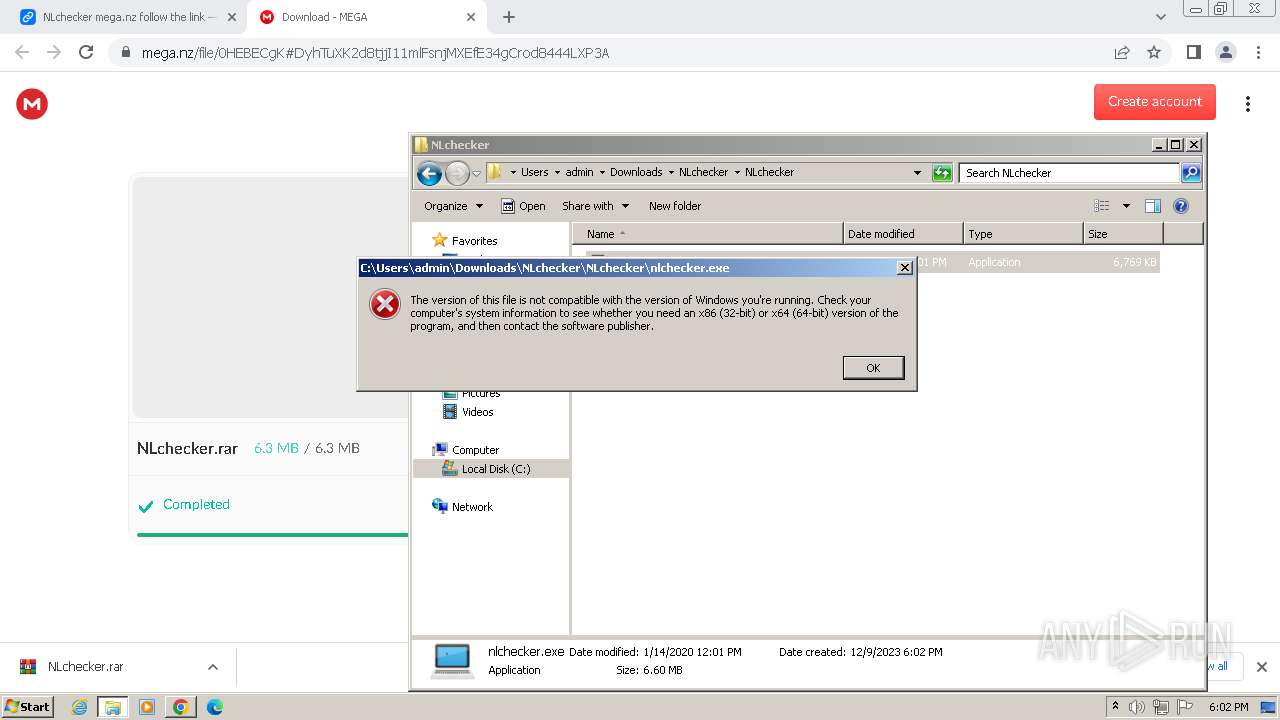Viewport: 1280px width, 720px height.
Task: Click Open in the Explorer toolbar
Action: 523,206
